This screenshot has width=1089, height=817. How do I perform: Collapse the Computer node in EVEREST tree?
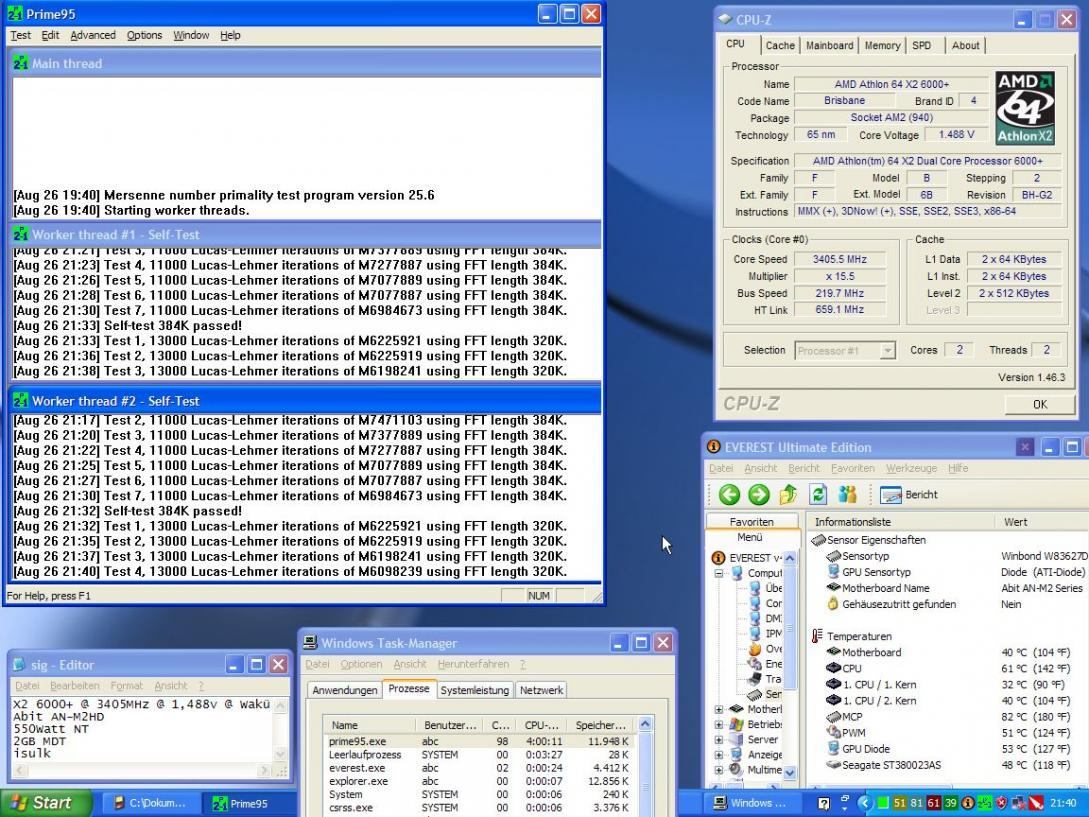(718, 573)
